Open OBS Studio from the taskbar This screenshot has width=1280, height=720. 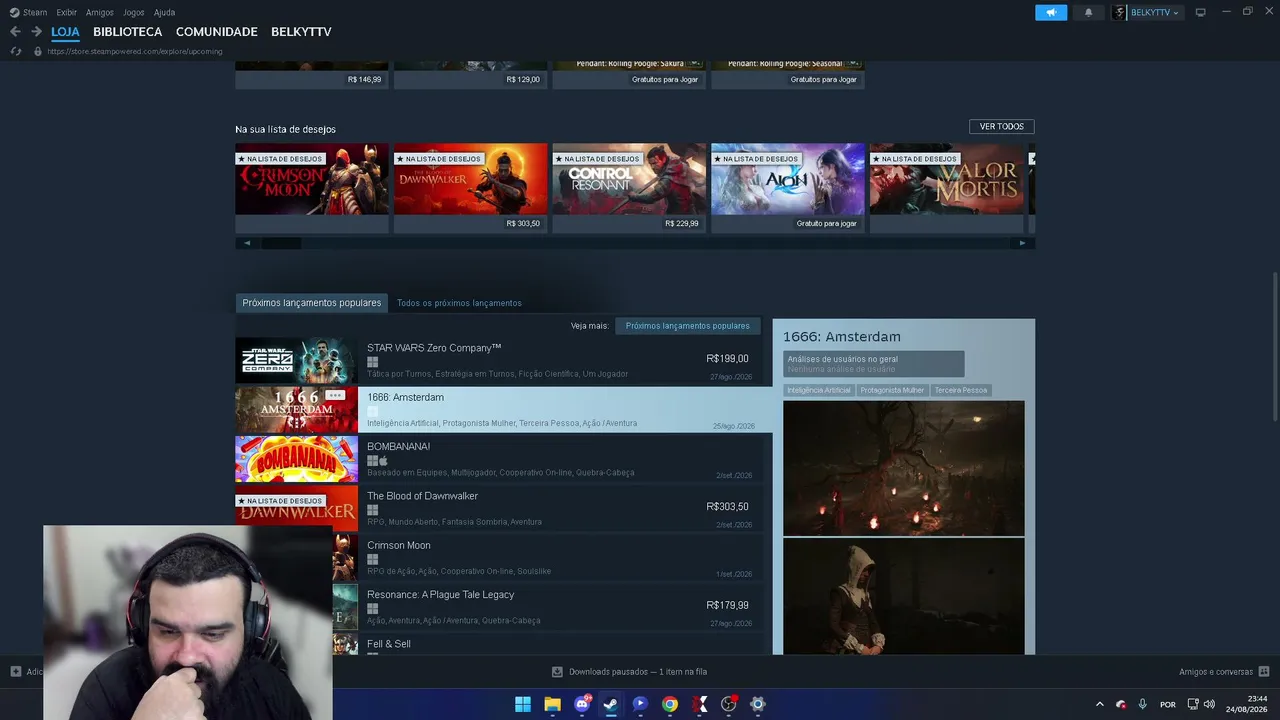(x=728, y=704)
